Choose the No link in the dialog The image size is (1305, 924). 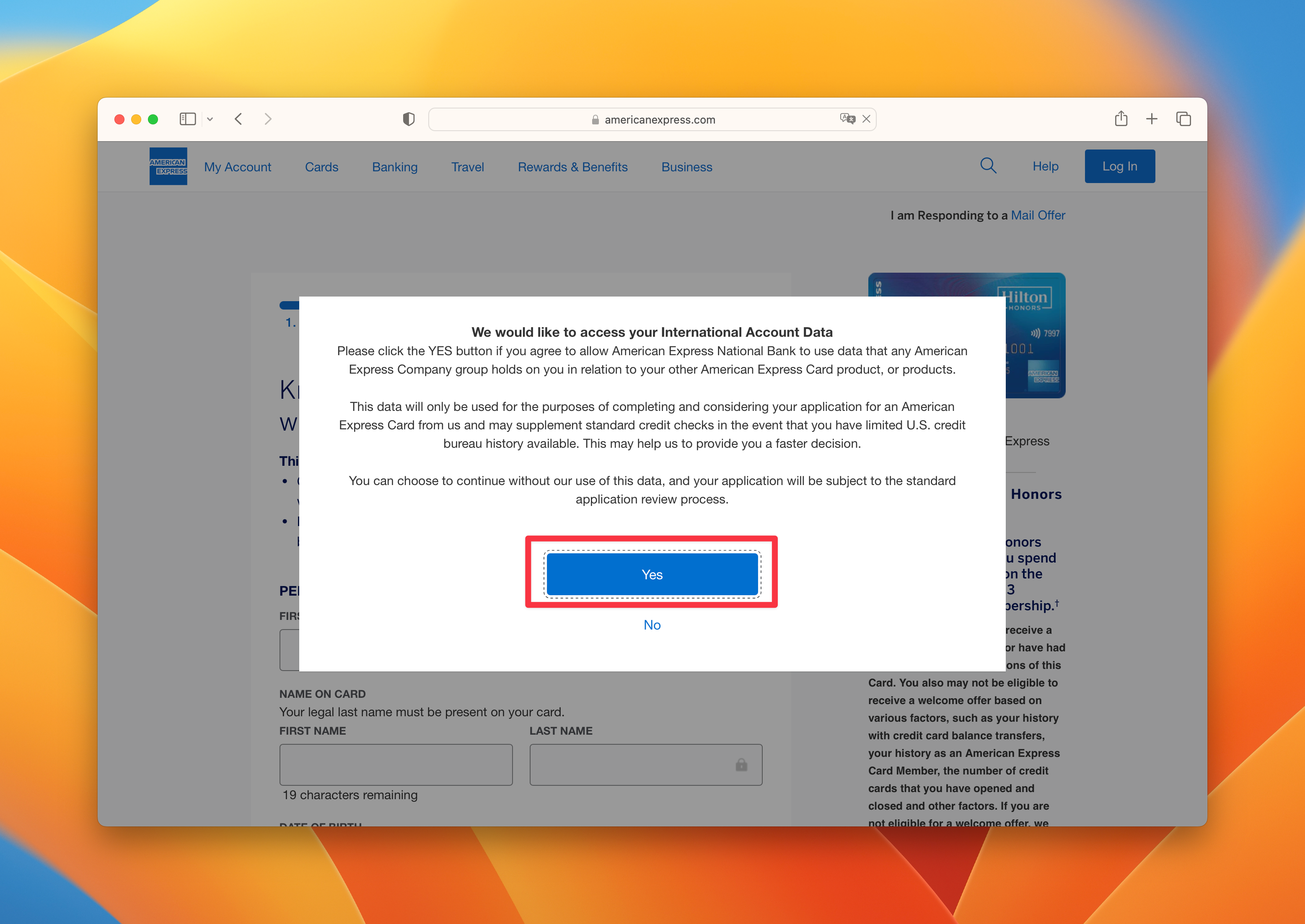[x=652, y=625]
